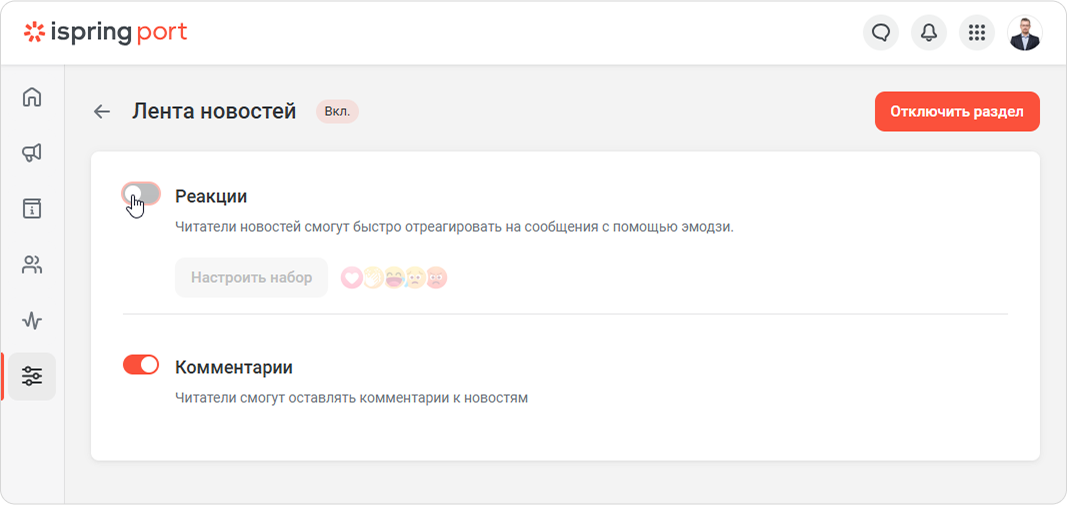This screenshot has height=505, width=1067.
Task: Go back using the left arrow
Action: (102, 112)
